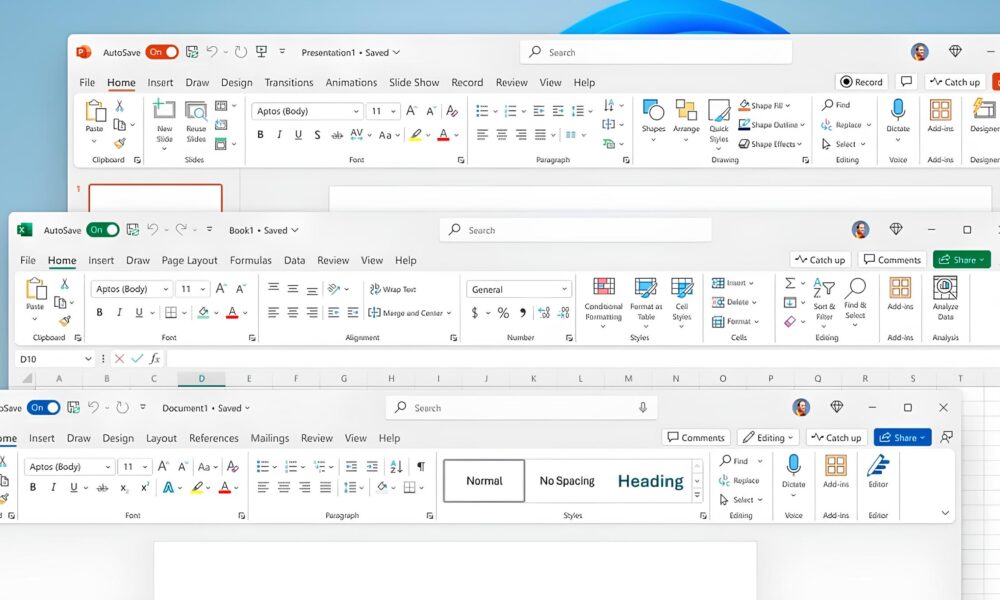
Task: Open Presentation1 Saved title dropdown
Action: point(351,52)
